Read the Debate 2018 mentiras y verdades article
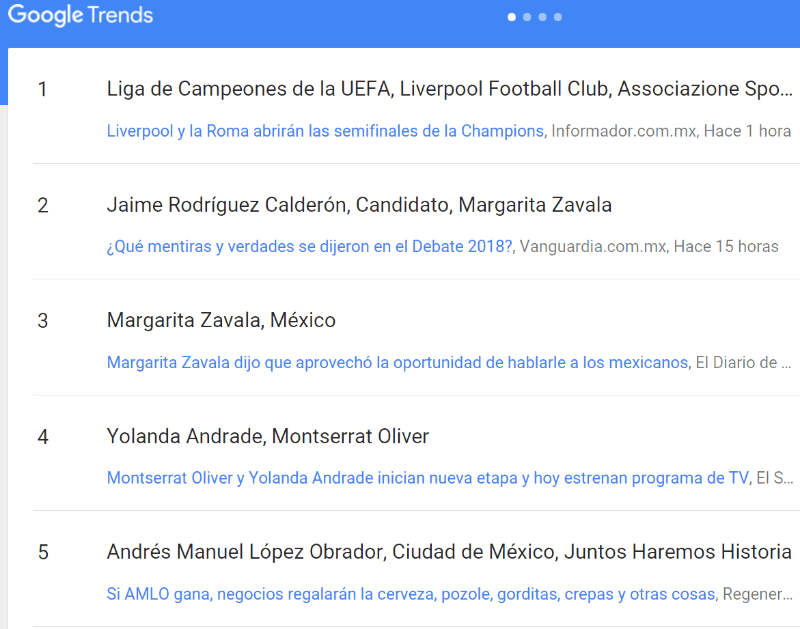 tap(310, 247)
